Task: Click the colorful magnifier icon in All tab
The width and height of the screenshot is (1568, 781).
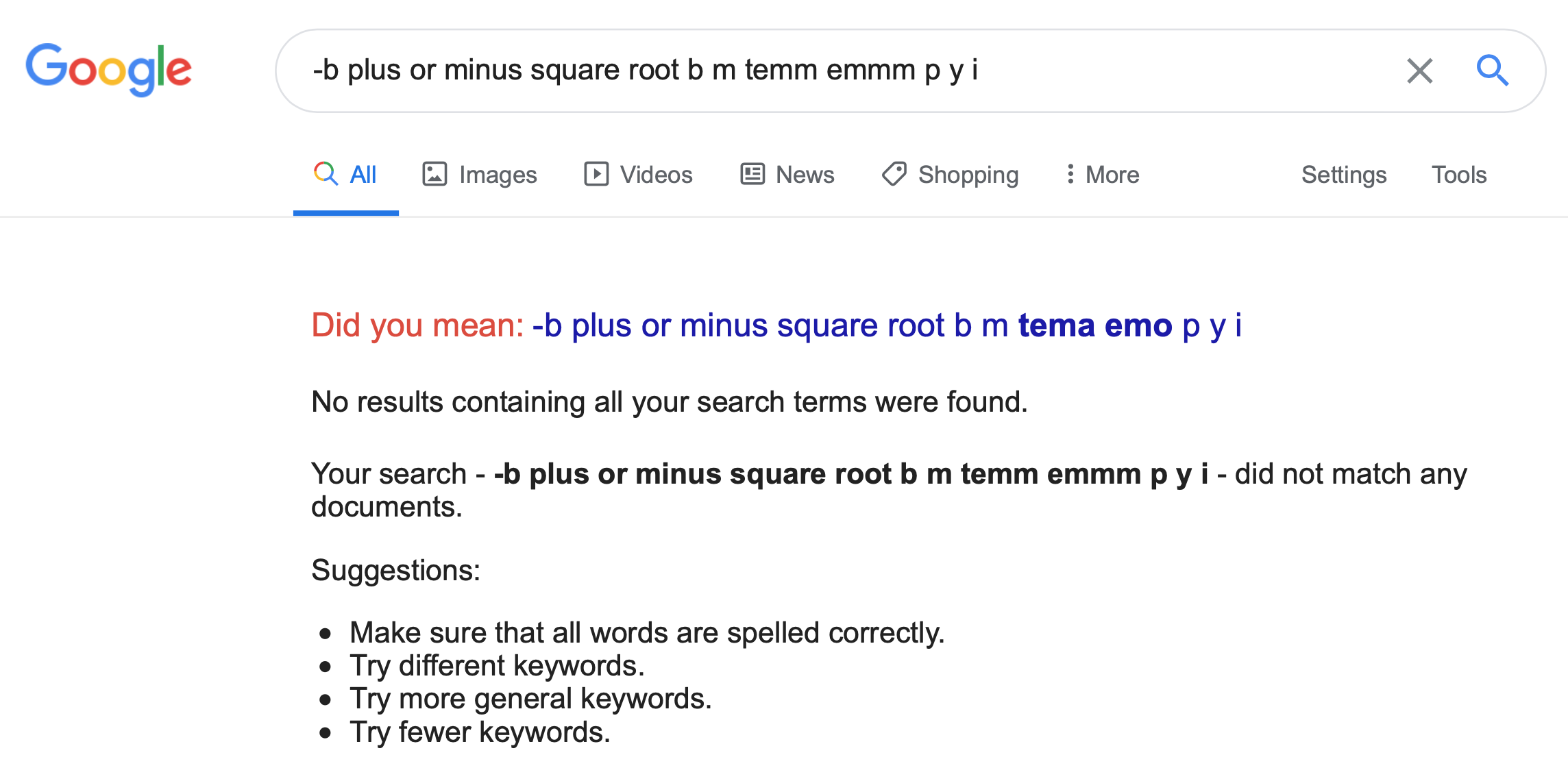Action: [326, 174]
